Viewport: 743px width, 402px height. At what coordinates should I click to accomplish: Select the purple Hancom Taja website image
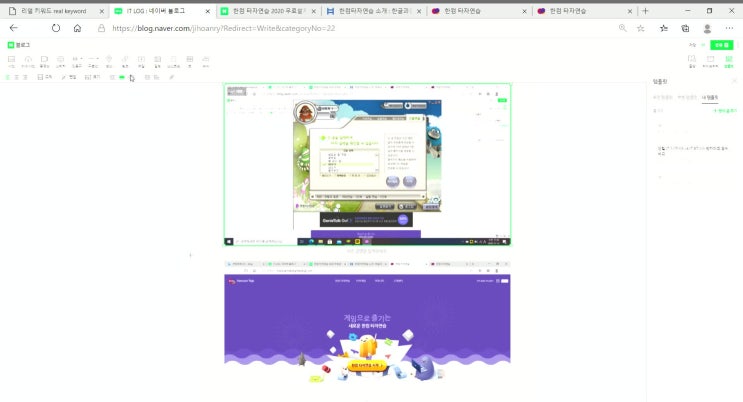click(367, 321)
